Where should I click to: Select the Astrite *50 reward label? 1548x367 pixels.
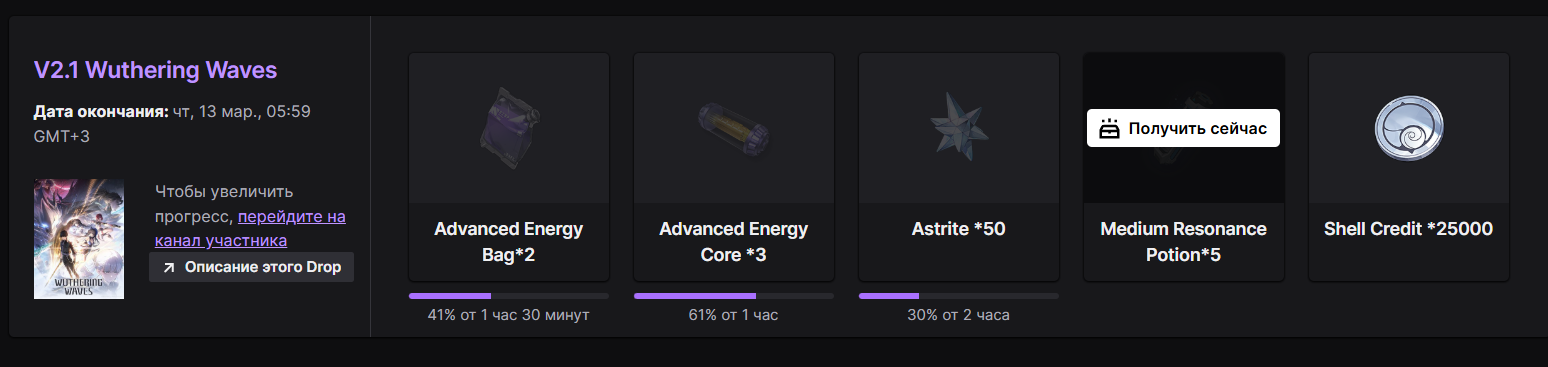pos(958,229)
